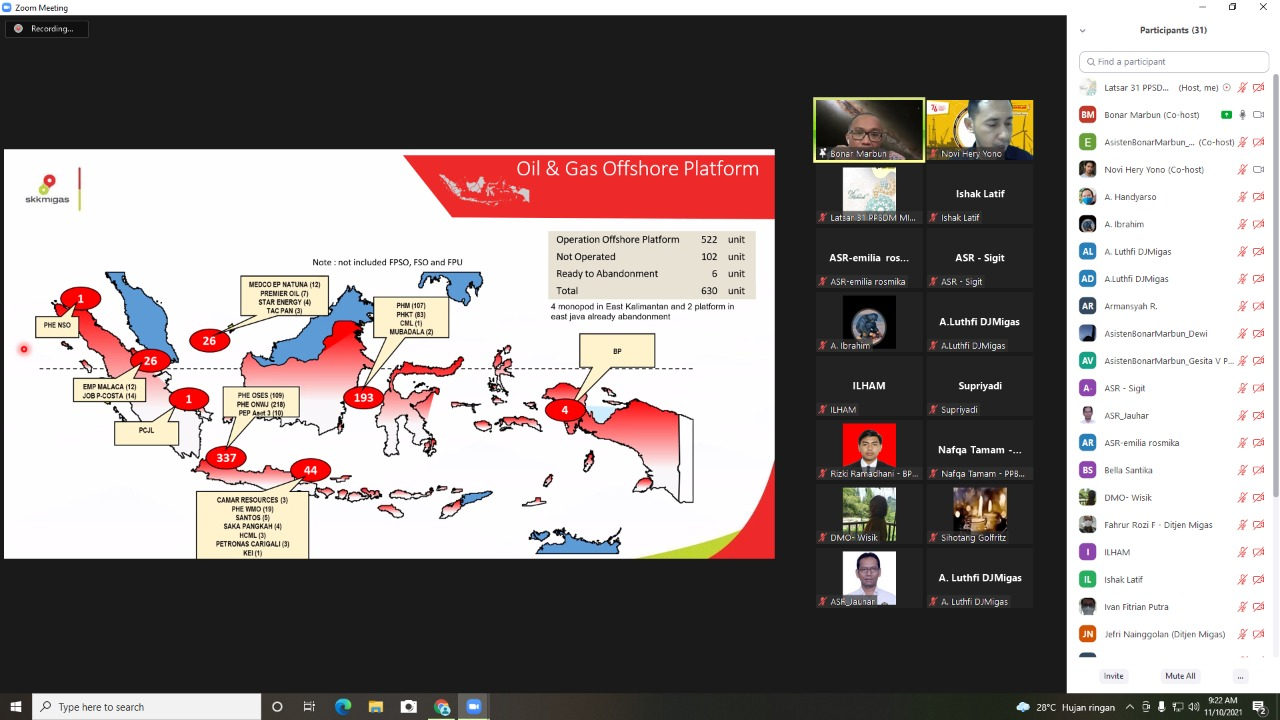Click the Invite button
The width and height of the screenshot is (1280, 720).
click(x=1113, y=676)
